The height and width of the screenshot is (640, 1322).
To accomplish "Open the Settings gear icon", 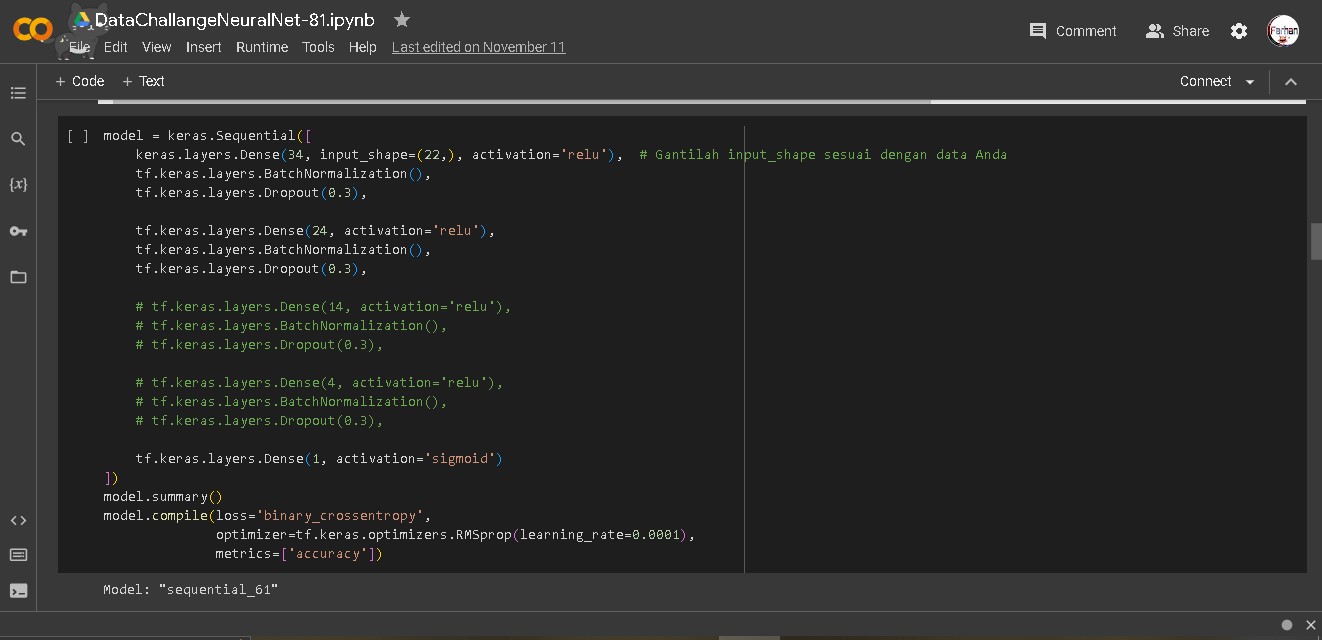I will point(1239,31).
